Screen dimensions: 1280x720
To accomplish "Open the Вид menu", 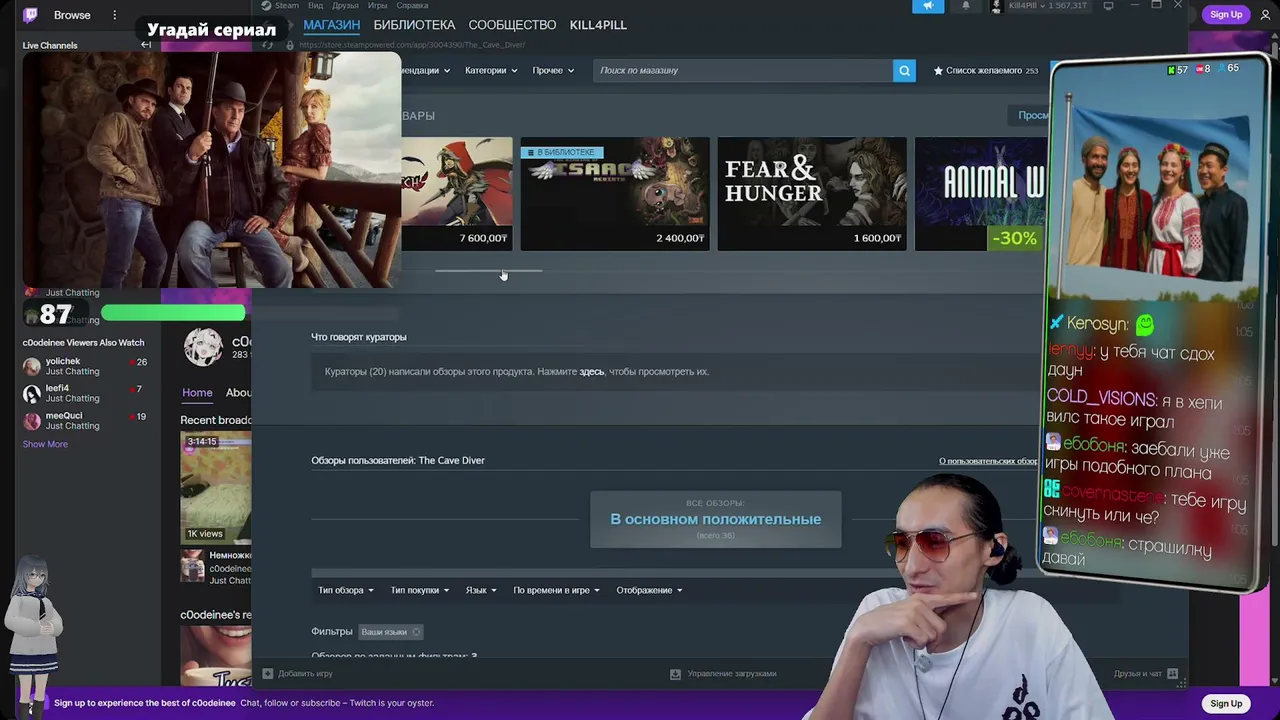I will coord(315,5).
